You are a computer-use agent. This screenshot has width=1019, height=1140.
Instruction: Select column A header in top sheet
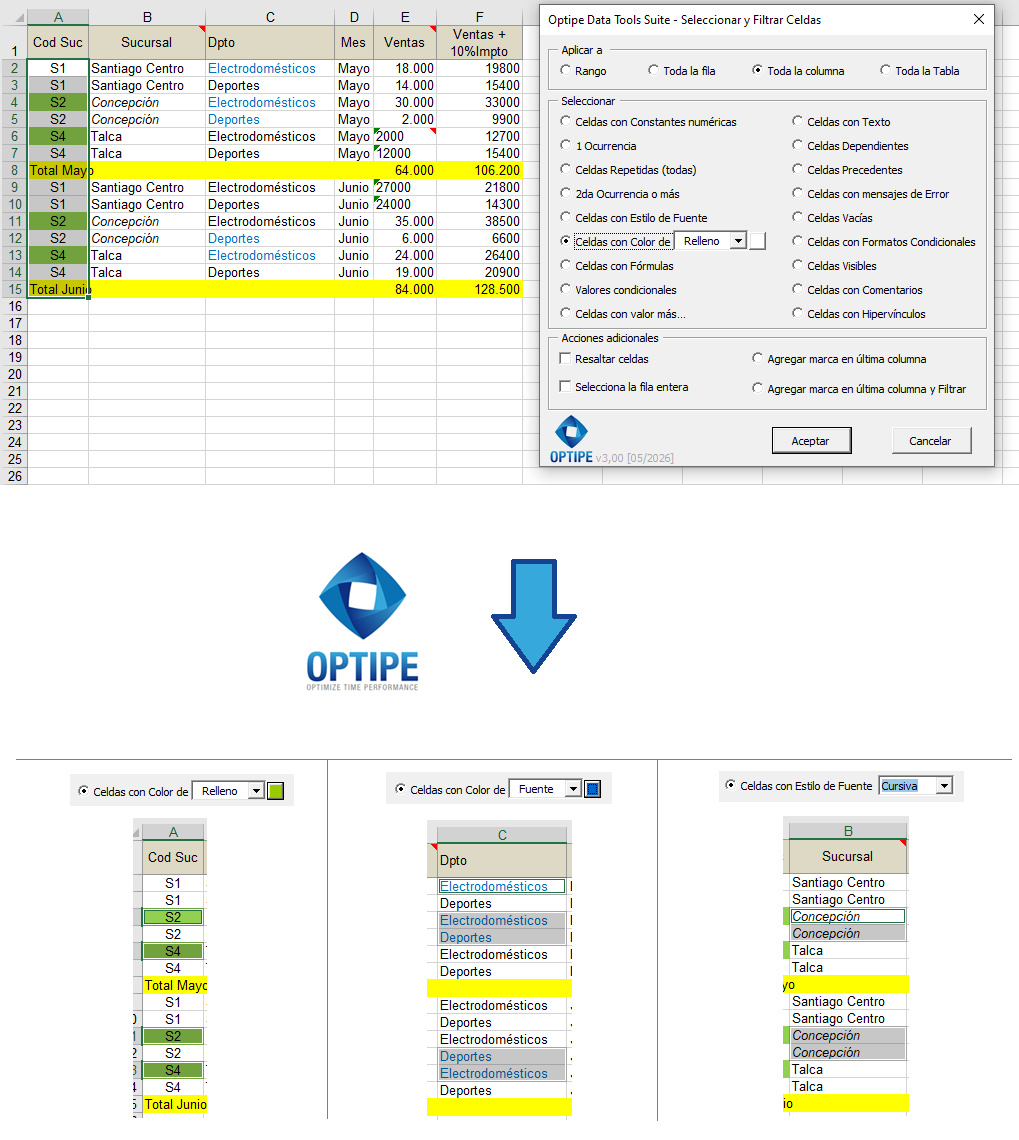[x=58, y=17]
